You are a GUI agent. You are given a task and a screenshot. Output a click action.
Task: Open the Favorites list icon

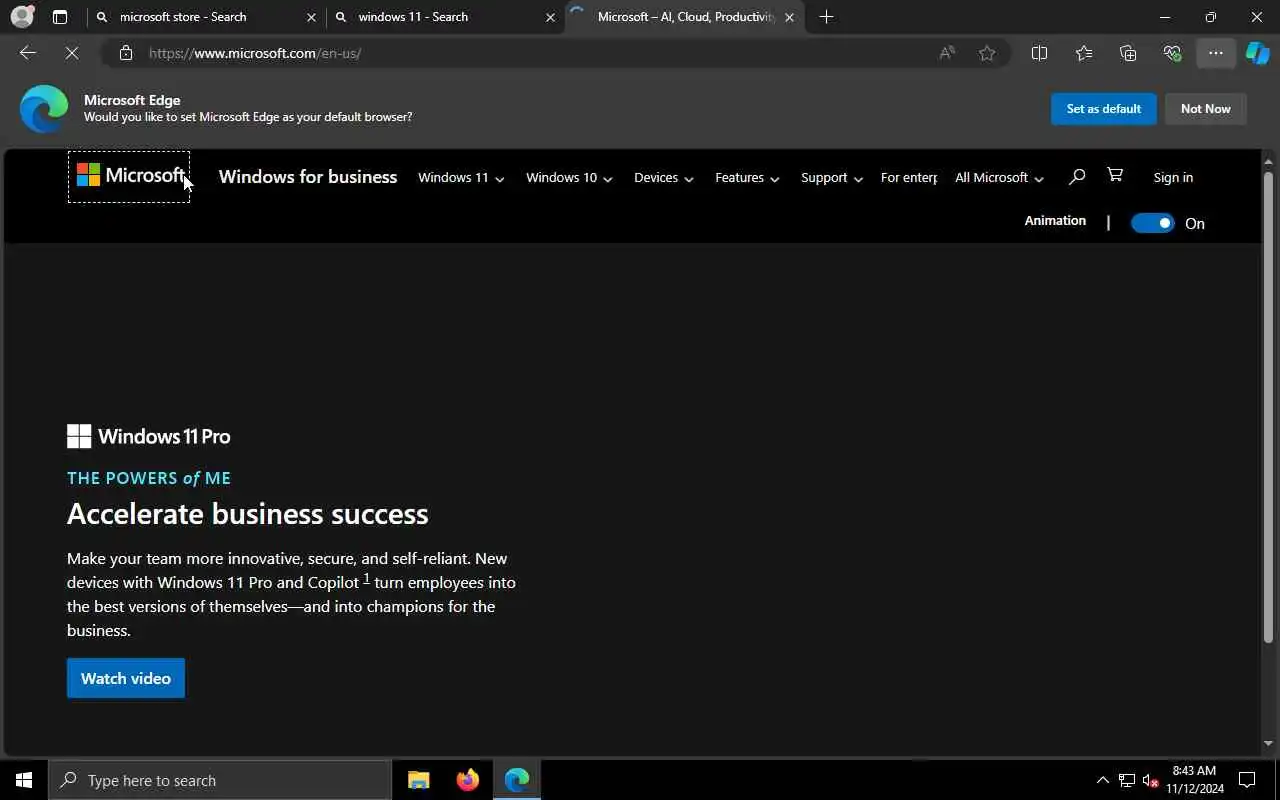tap(1084, 53)
